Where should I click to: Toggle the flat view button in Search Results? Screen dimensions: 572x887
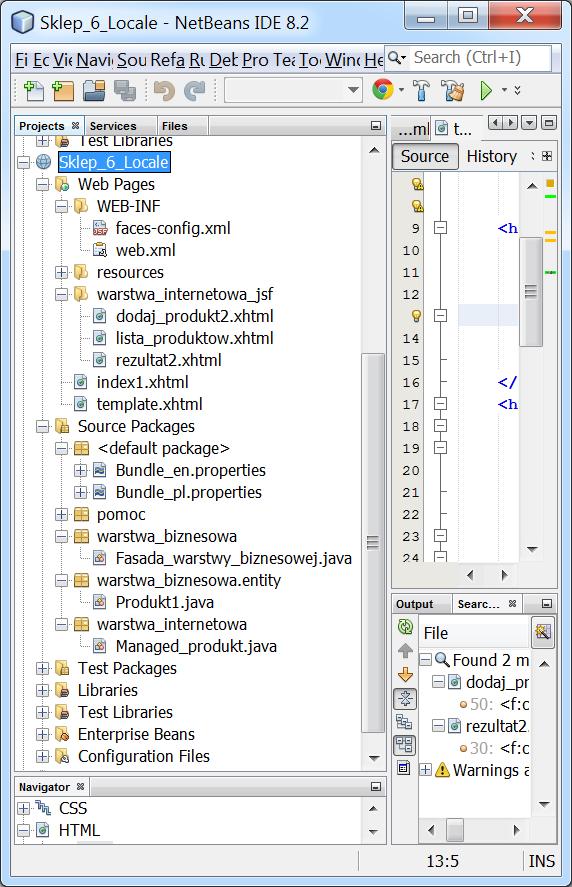404,744
